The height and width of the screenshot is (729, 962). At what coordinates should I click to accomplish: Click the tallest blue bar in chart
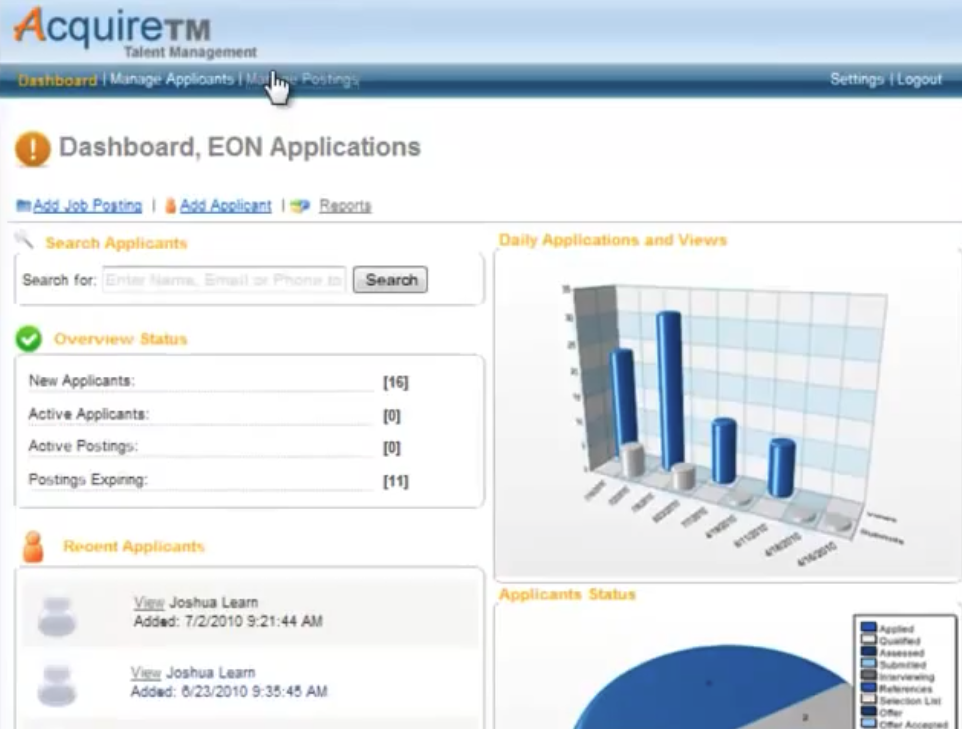tap(669, 390)
